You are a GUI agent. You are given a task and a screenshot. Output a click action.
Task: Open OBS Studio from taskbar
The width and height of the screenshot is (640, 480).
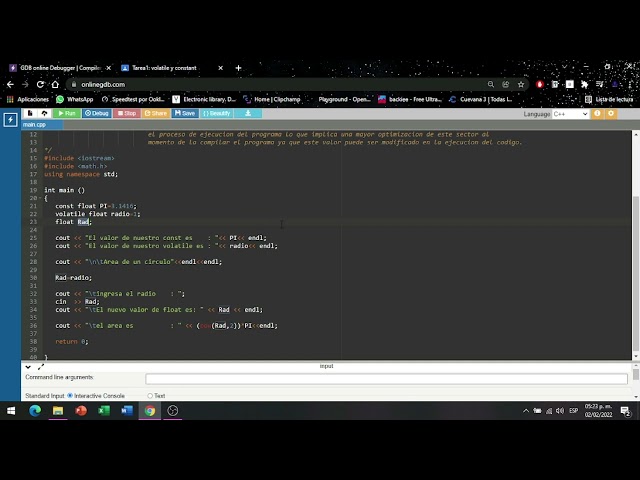point(173,411)
